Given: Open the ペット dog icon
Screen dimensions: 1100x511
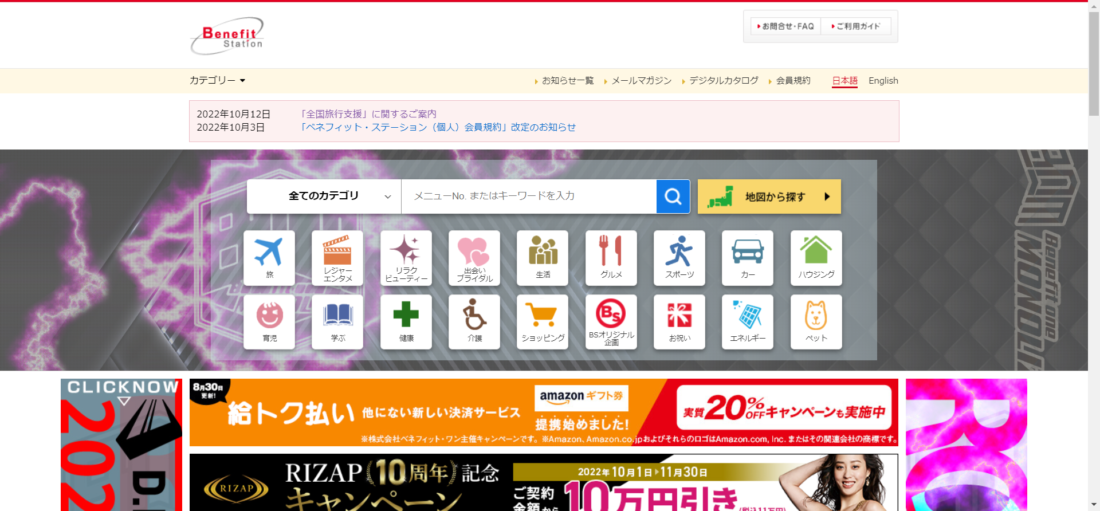Looking at the screenshot, I should (816, 322).
